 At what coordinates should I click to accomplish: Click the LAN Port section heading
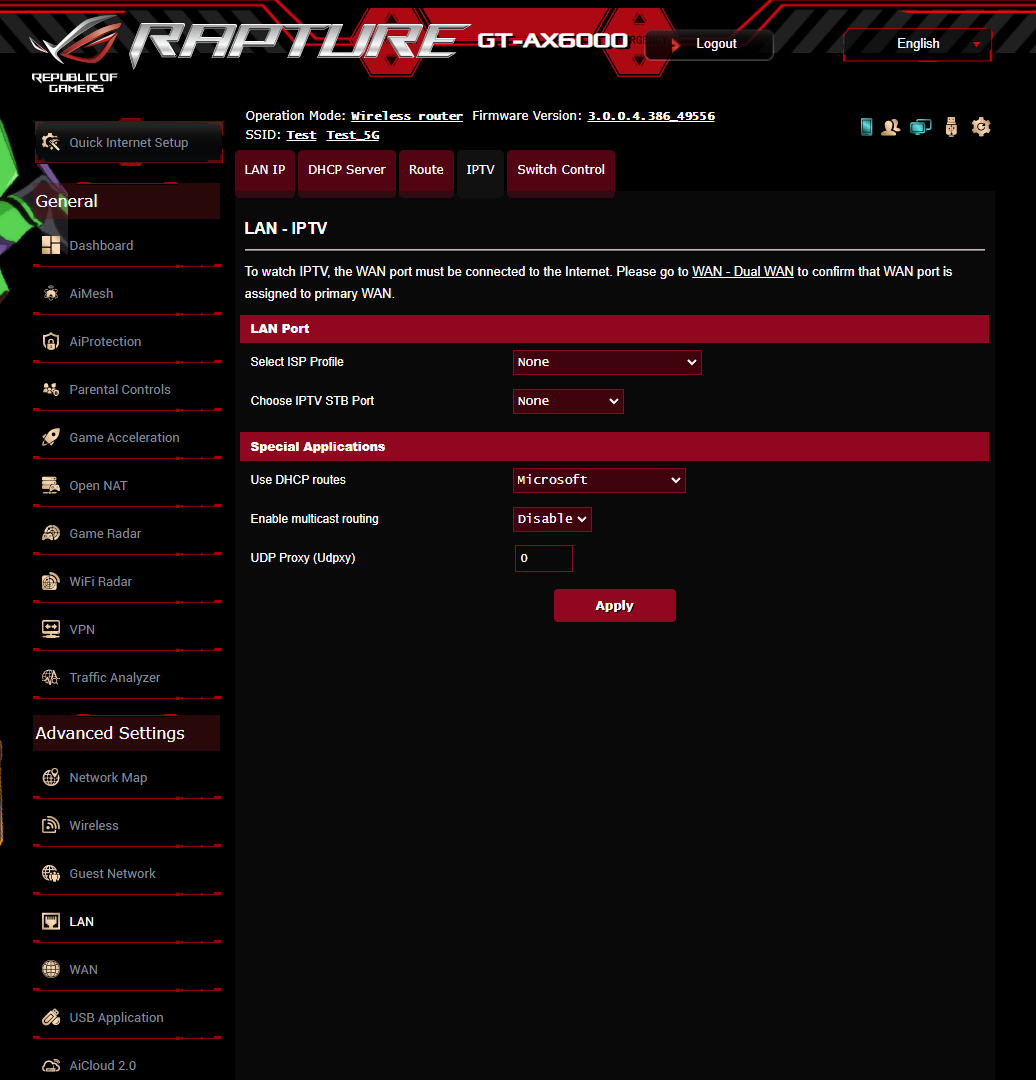click(x=280, y=329)
